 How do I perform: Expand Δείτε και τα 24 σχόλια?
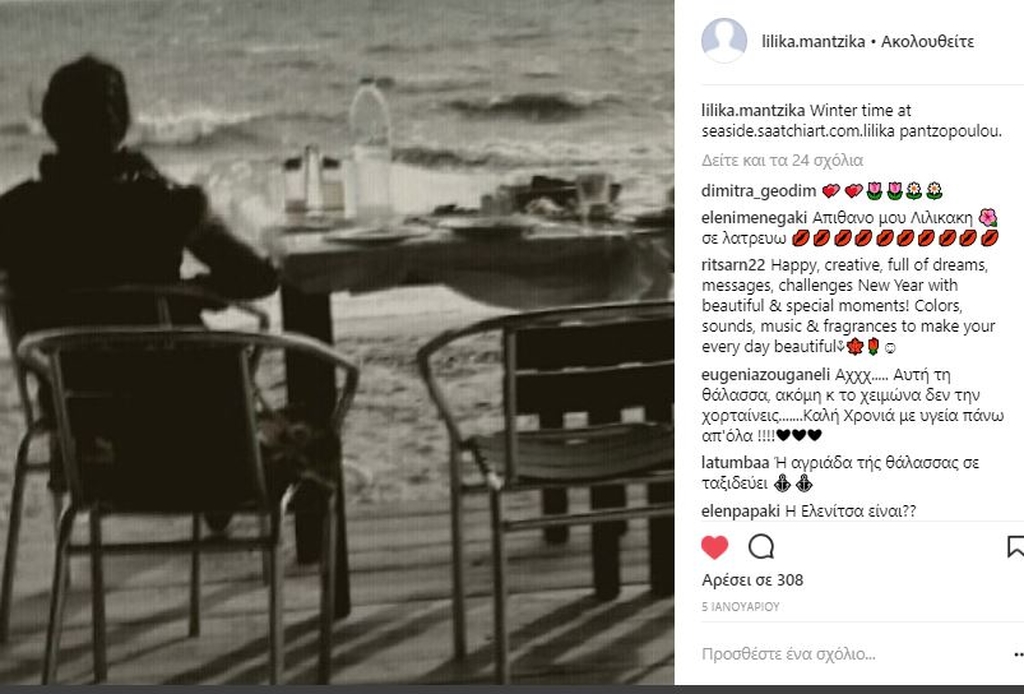pos(782,160)
